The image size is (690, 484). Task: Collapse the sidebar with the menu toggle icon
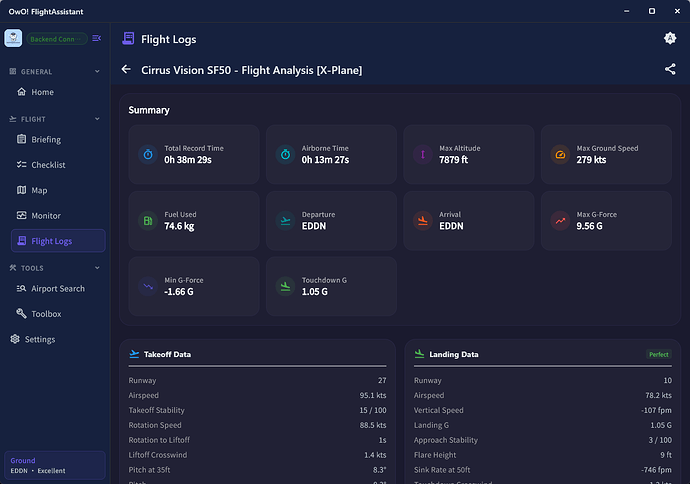click(97, 38)
